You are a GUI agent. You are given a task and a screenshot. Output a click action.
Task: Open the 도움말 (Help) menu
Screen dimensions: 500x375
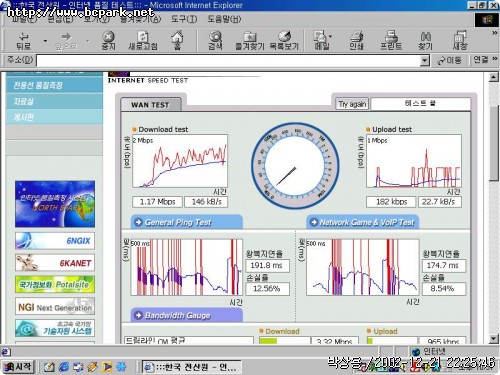pos(224,19)
